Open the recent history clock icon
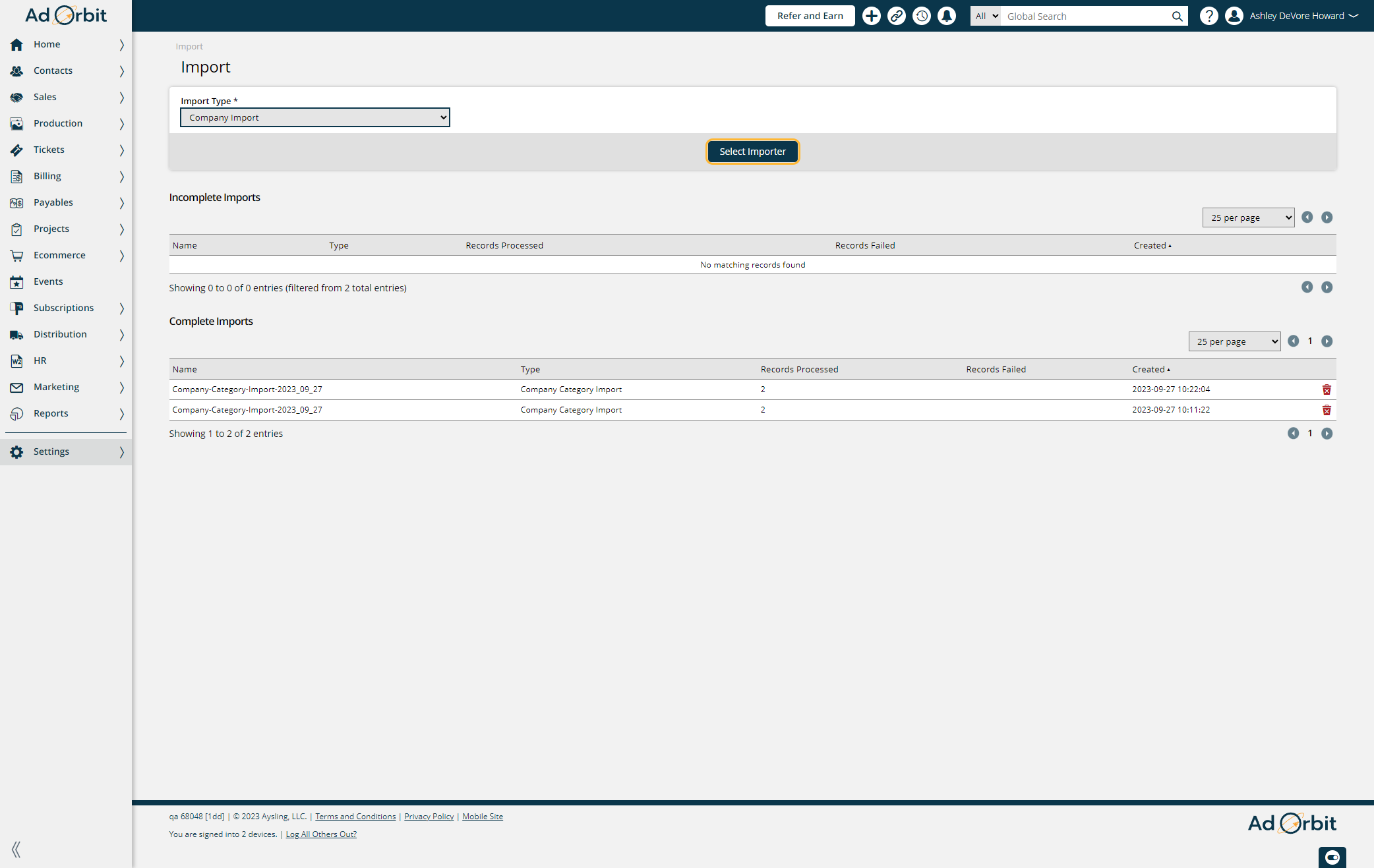This screenshot has width=1374, height=868. coord(921,16)
